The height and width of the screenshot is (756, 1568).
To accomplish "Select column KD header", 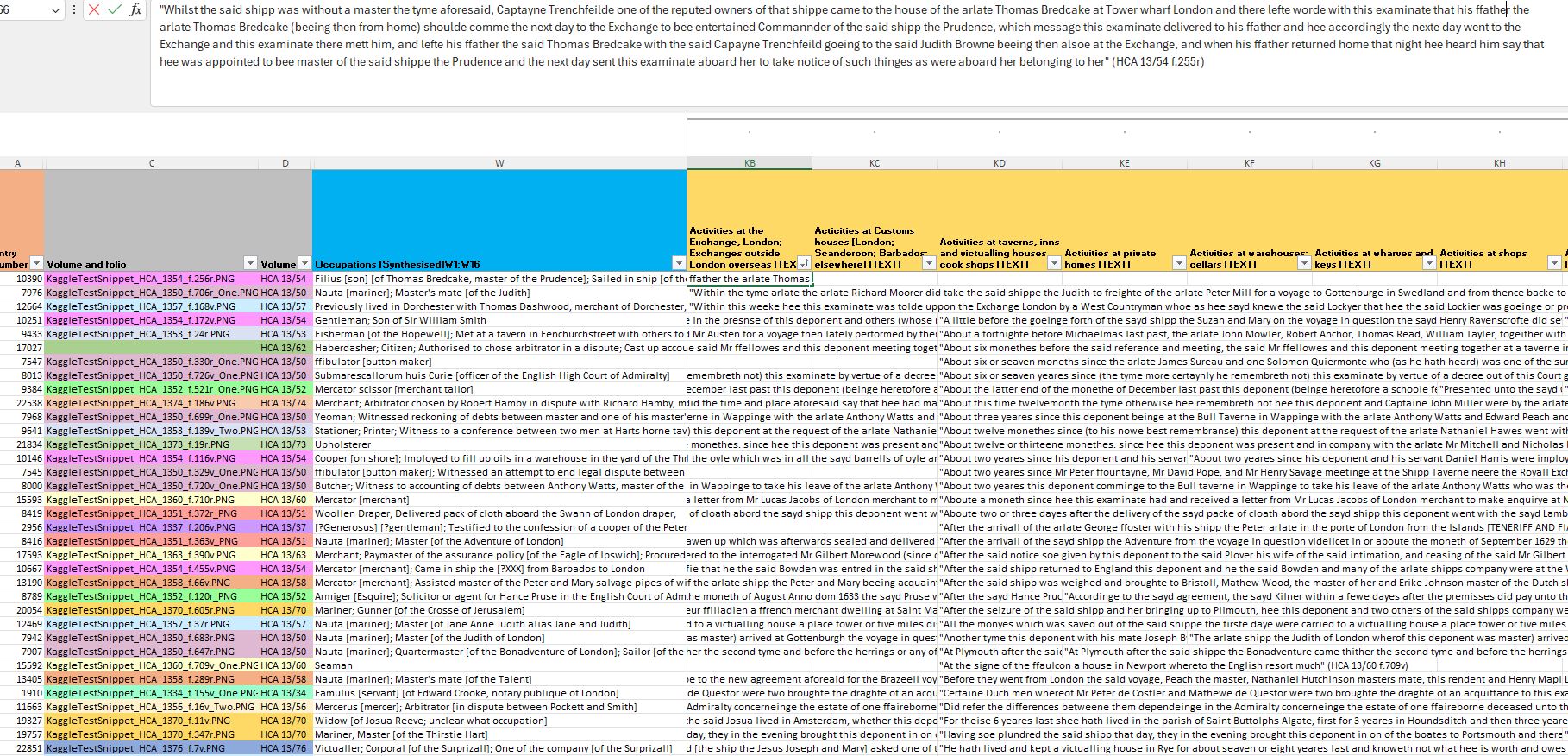I will [x=999, y=163].
